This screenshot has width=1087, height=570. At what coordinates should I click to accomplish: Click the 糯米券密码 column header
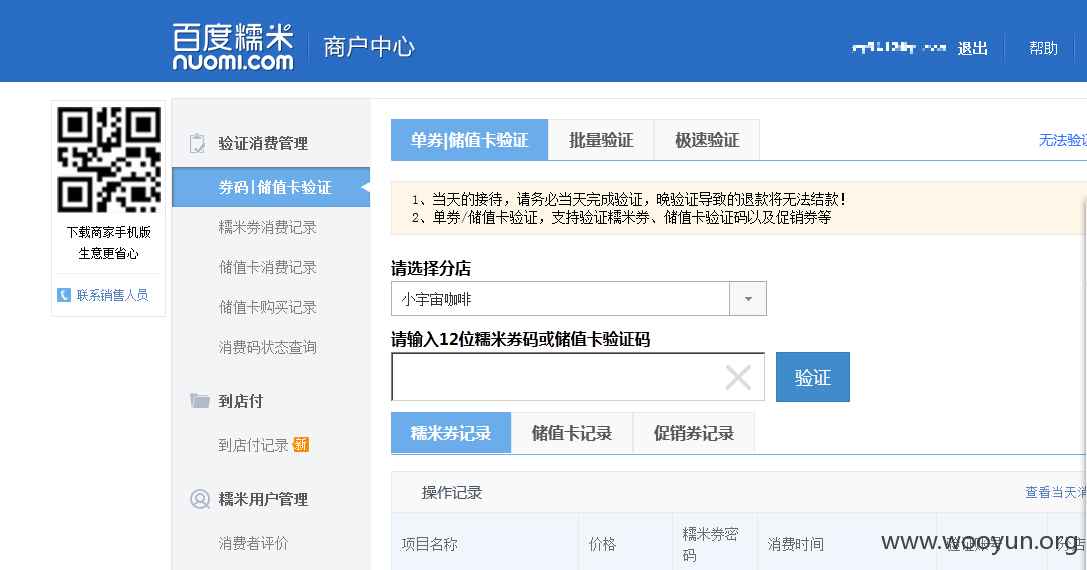(x=711, y=544)
